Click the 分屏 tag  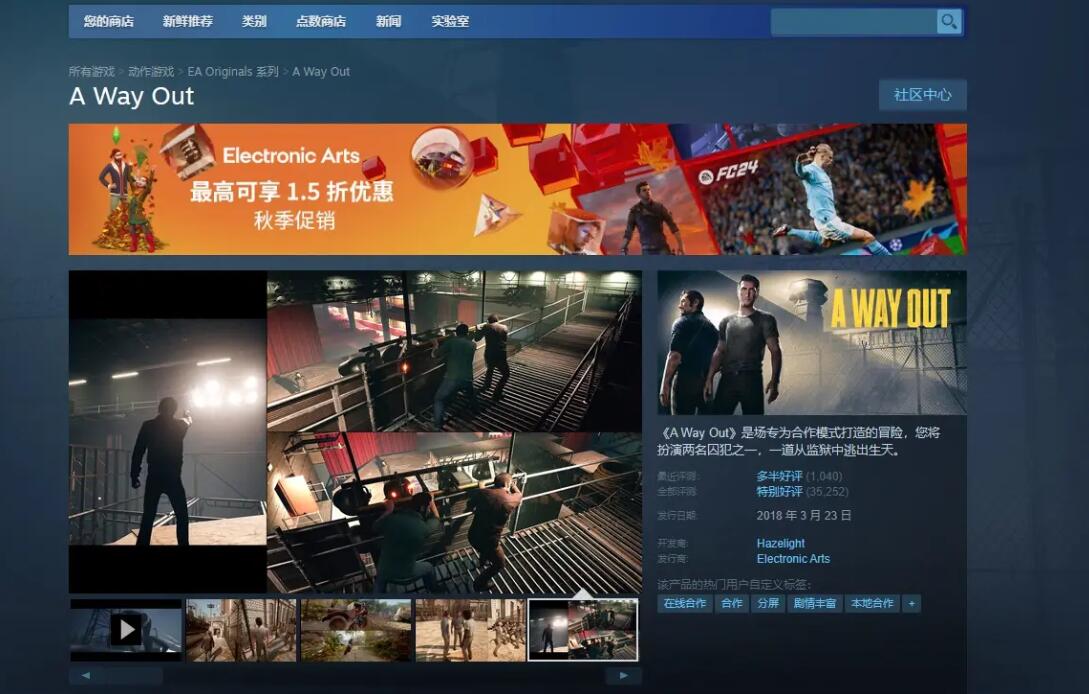click(768, 604)
